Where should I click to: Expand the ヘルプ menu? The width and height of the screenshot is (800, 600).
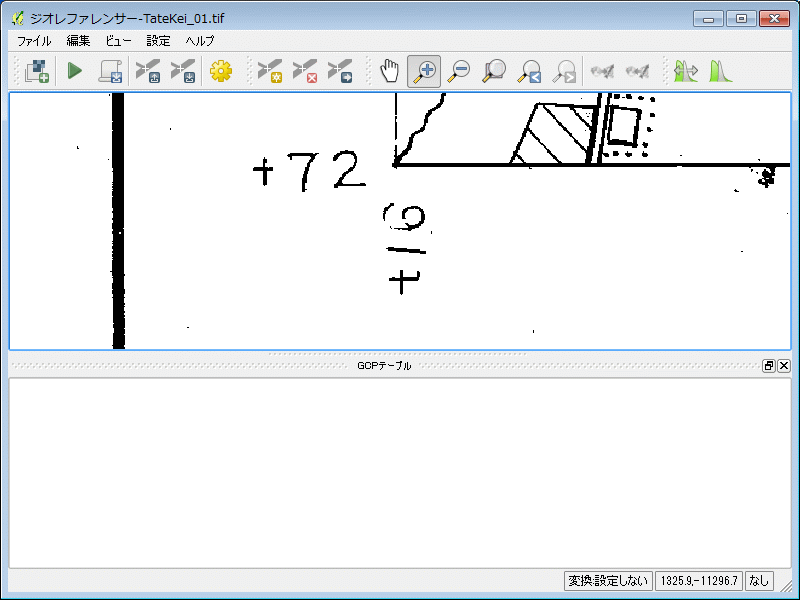[200, 41]
